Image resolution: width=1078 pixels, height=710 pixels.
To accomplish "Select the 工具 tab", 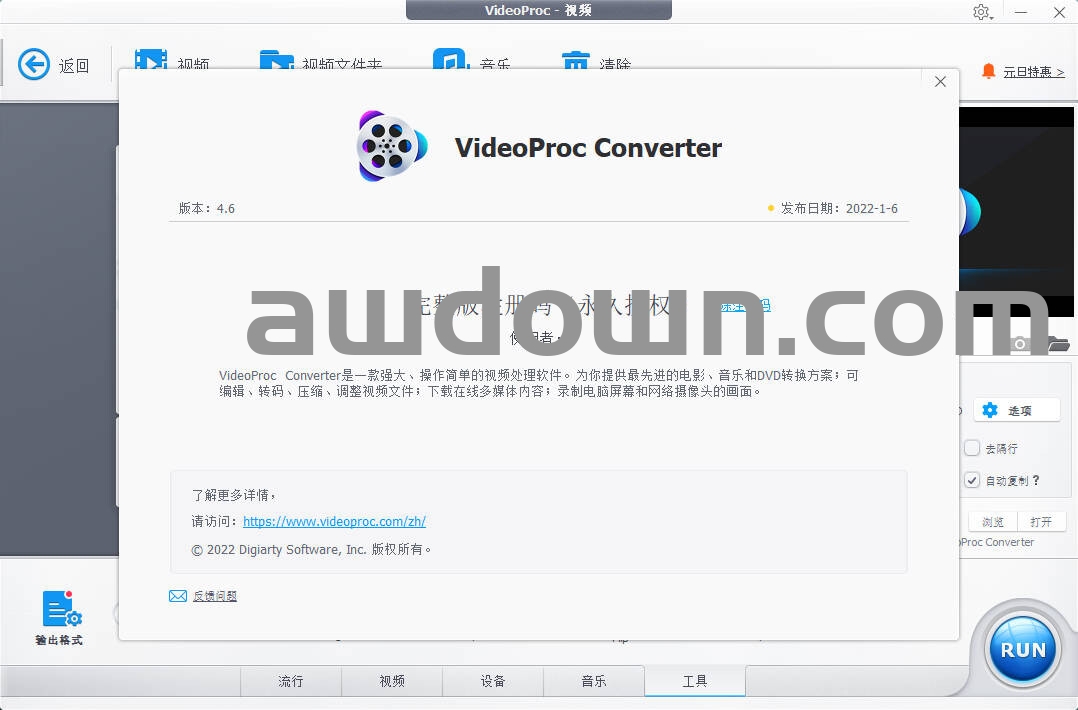I will (x=694, y=681).
